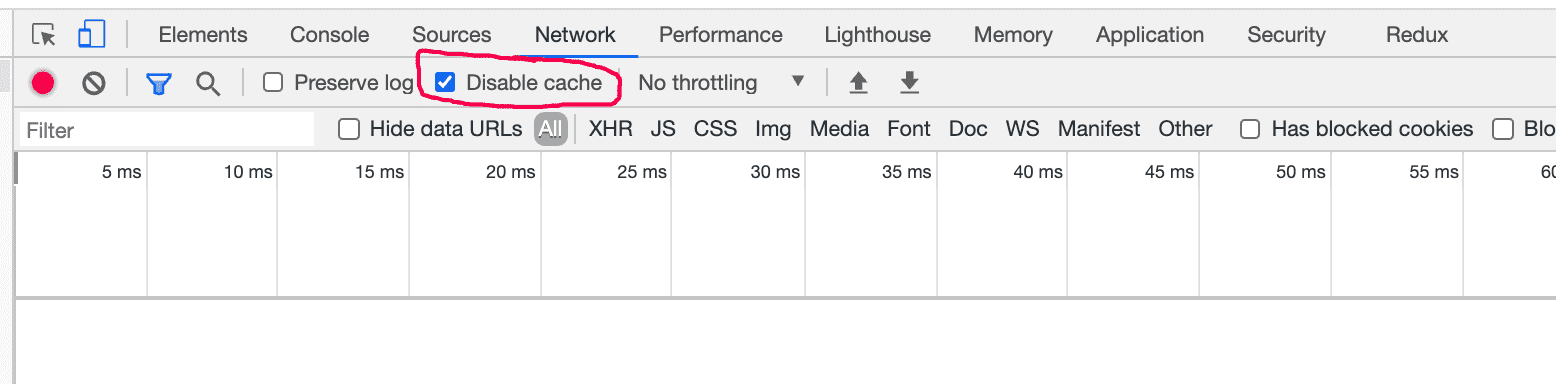Check the Hide data URLs option
This screenshot has width=1556, height=384.
click(349, 129)
